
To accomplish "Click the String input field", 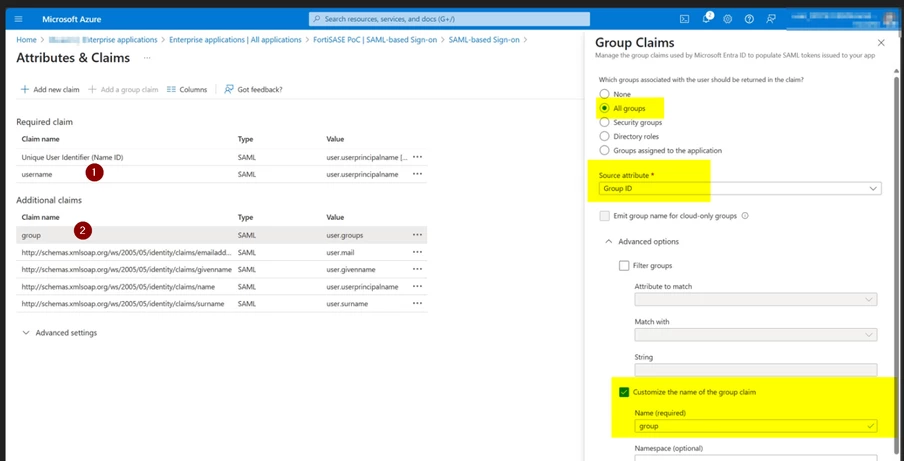I will (756, 370).
